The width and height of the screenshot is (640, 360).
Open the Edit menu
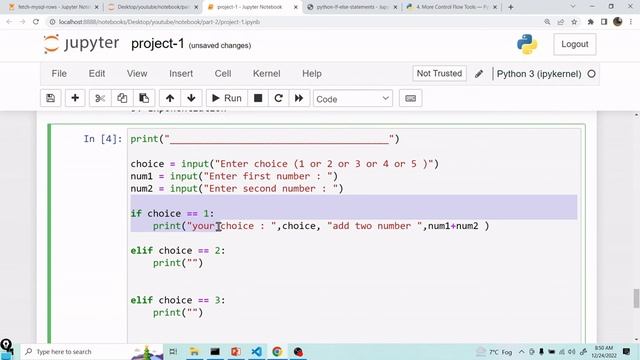97,73
